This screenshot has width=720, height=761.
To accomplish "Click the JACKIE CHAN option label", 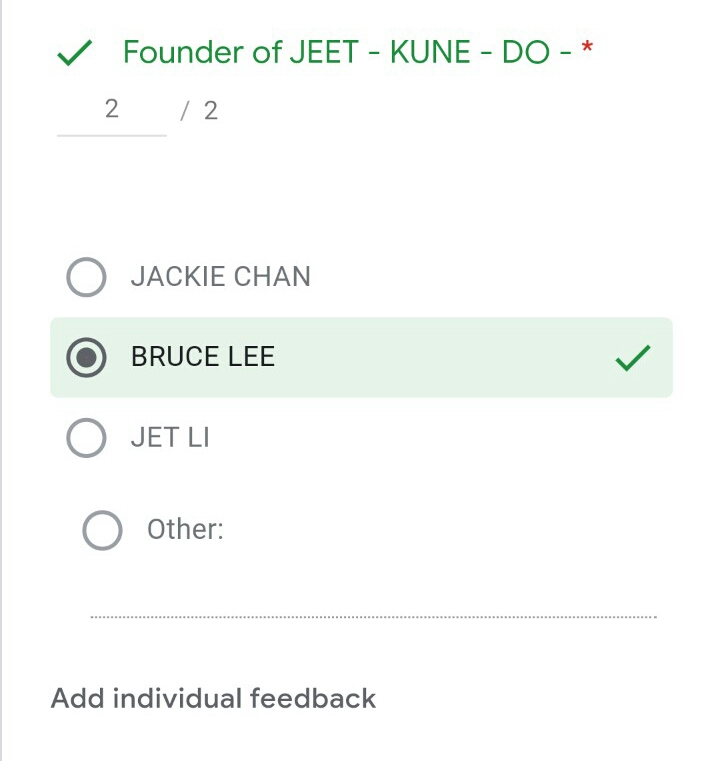I will [220, 277].
